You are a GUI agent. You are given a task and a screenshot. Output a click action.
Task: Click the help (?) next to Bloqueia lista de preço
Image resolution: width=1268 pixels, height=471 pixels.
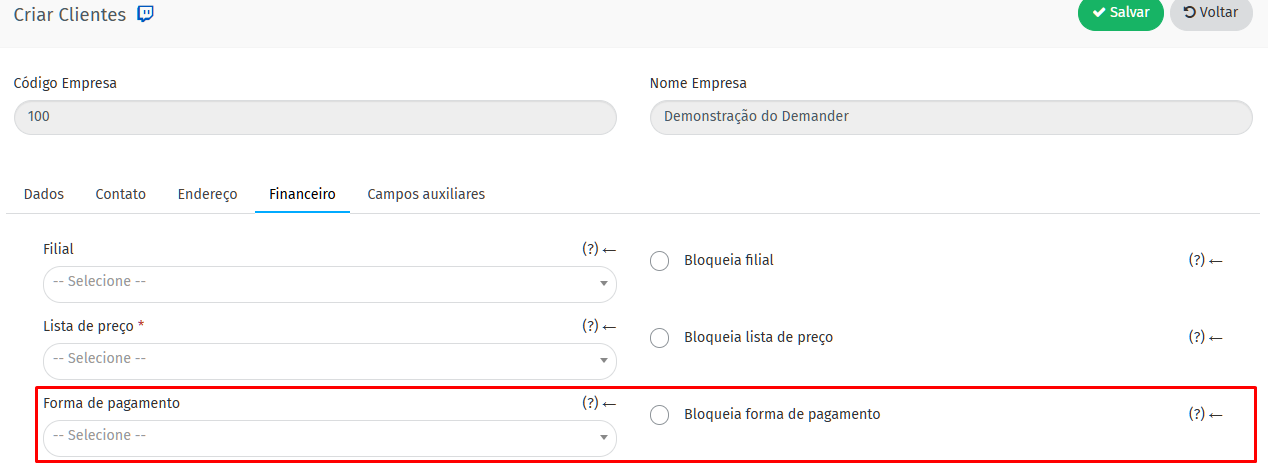pyautogui.click(x=1197, y=337)
